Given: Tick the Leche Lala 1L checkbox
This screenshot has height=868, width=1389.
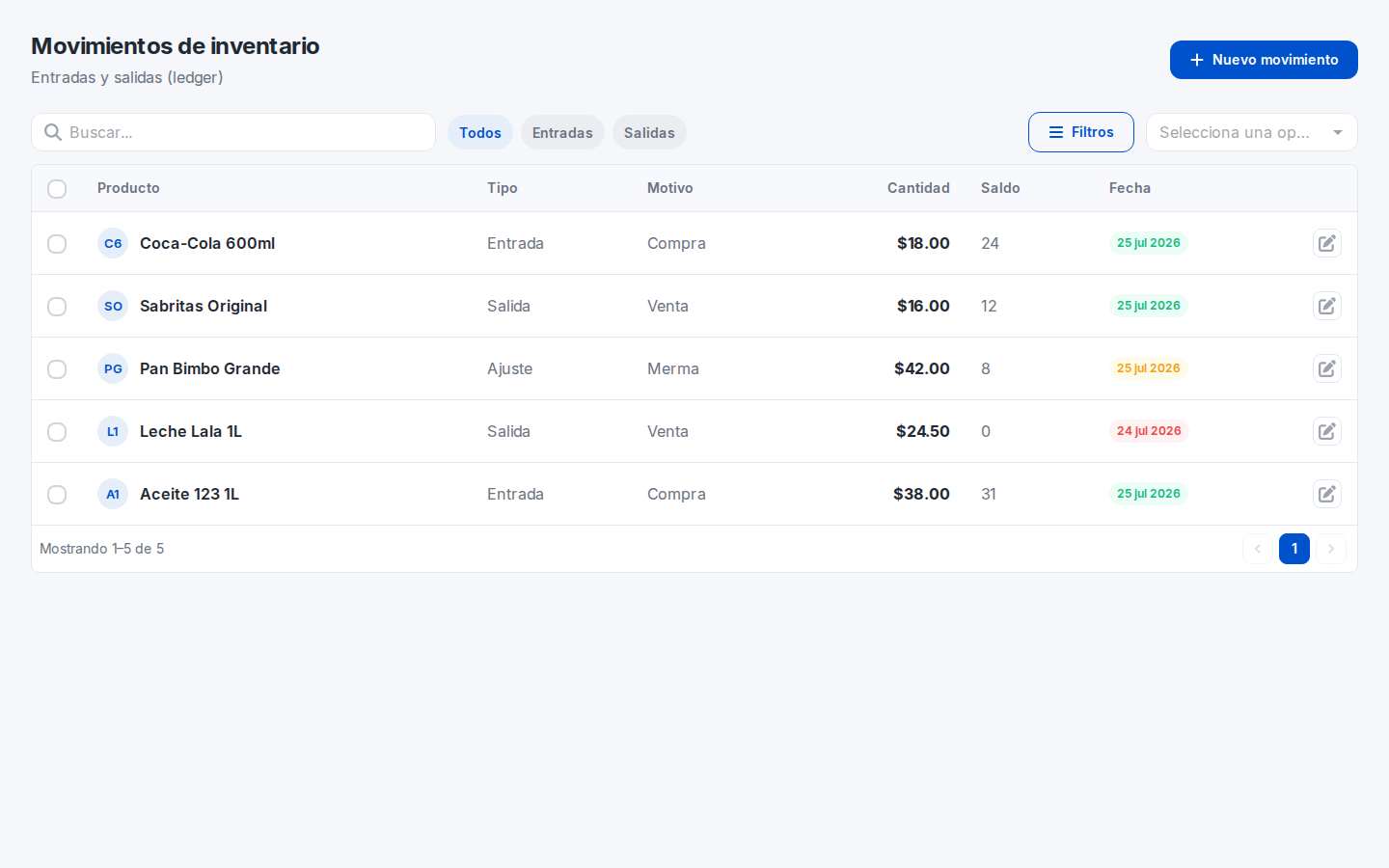Looking at the screenshot, I should [57, 432].
